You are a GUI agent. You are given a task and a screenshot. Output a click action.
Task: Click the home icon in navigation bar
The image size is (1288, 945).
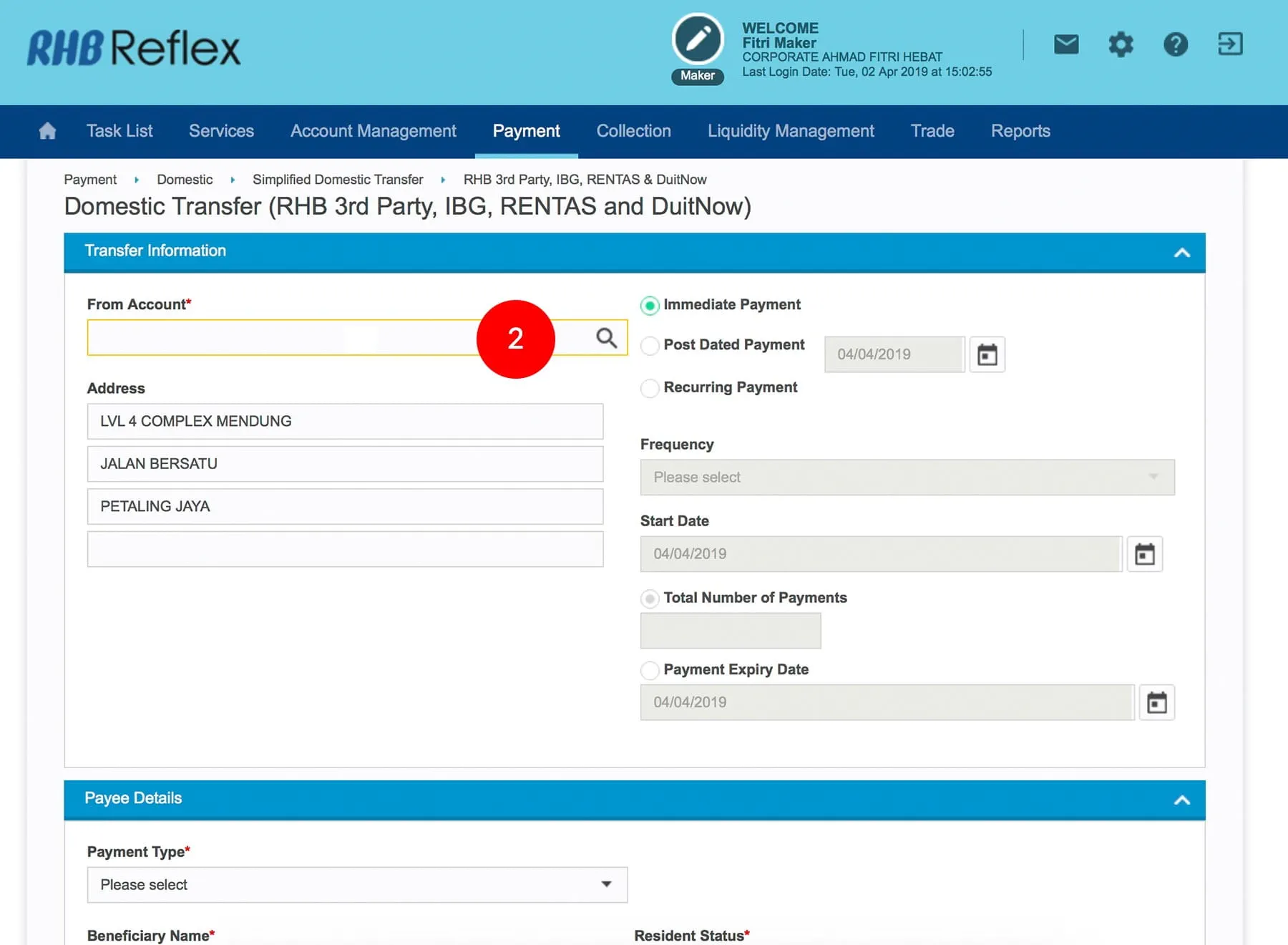coord(47,131)
